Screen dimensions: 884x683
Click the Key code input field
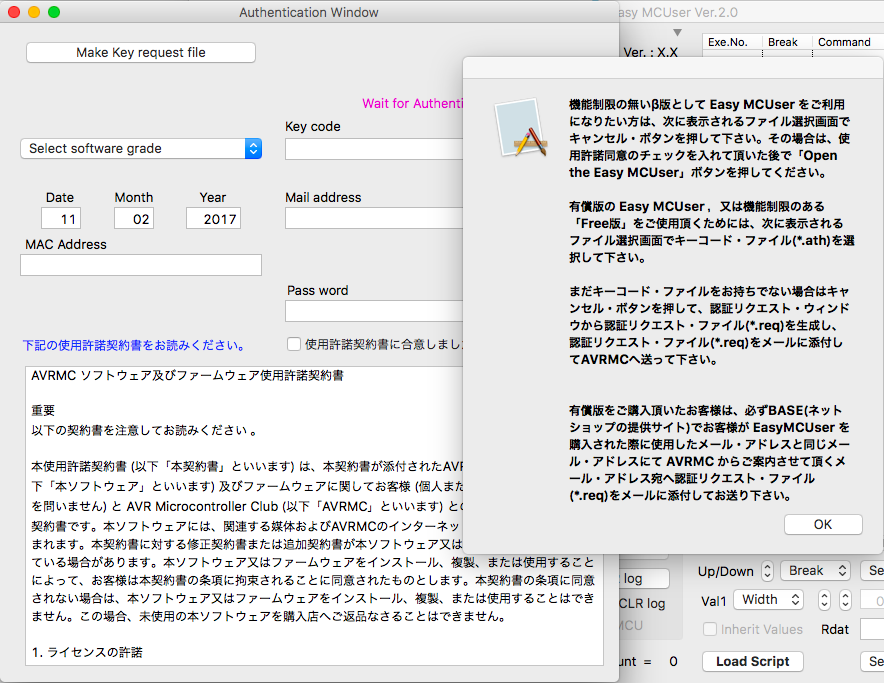(374, 149)
